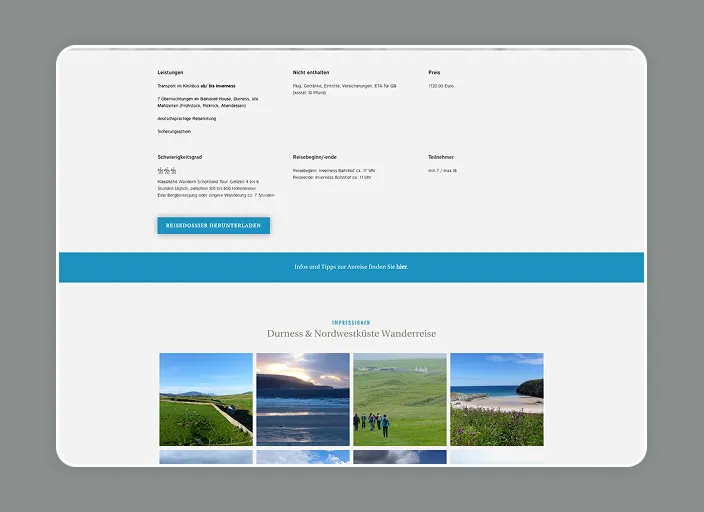Open the sandy beach with turquoise sea photo
Image resolution: width=704 pixels, height=512 pixels.
[x=496, y=399]
